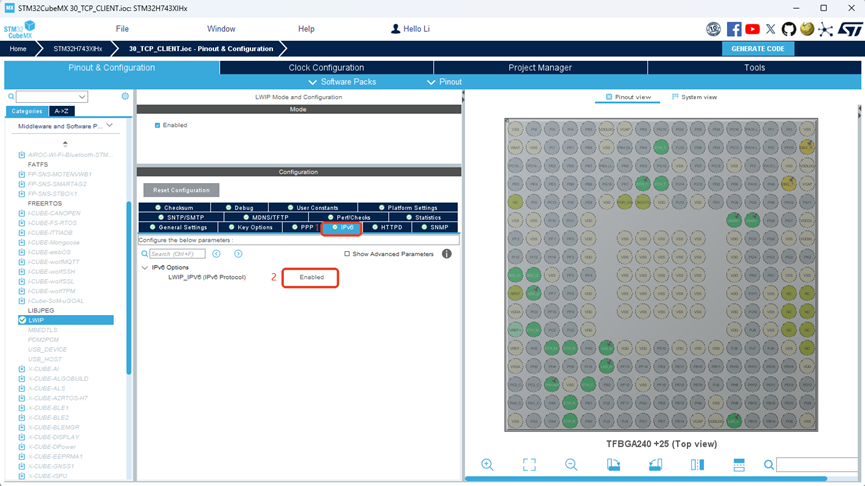Open the X (Twitter) icon
This screenshot has height=486, width=865.
pos(771,29)
